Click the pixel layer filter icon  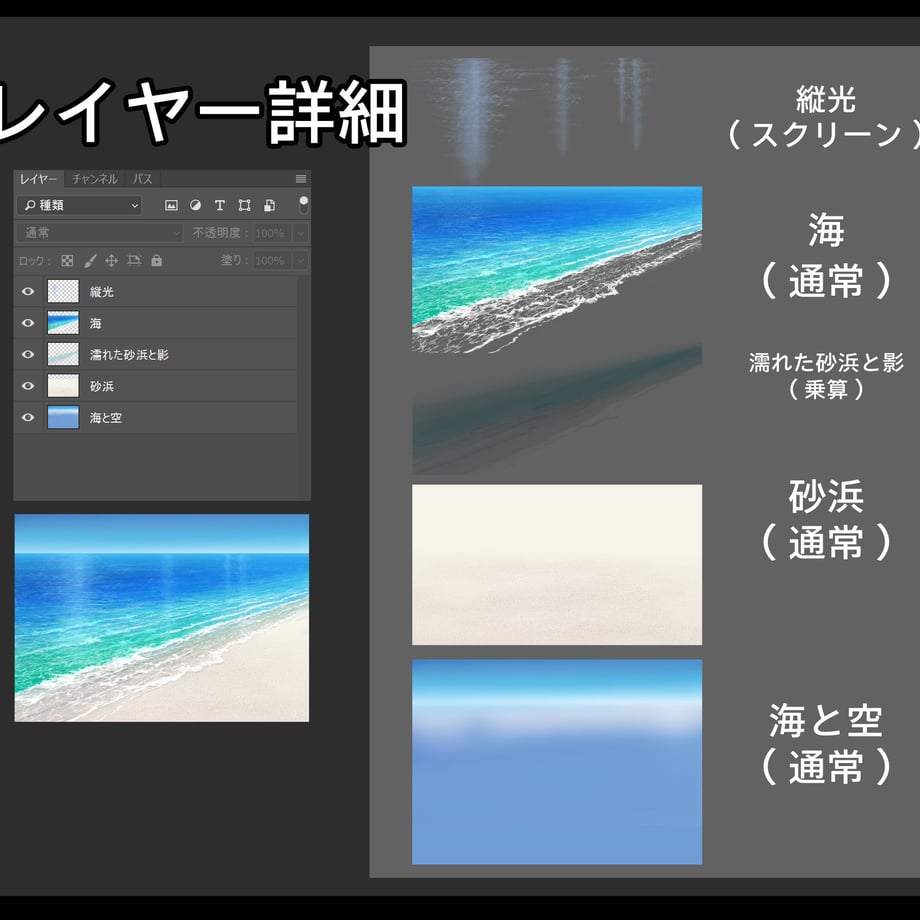171,205
